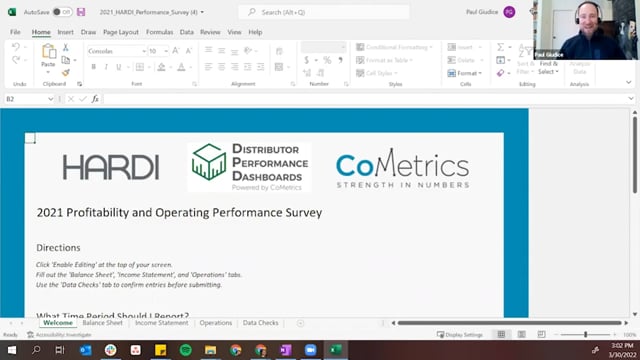Click the Insert Function fx button
Screen dimensions: 640x360
coord(95,99)
